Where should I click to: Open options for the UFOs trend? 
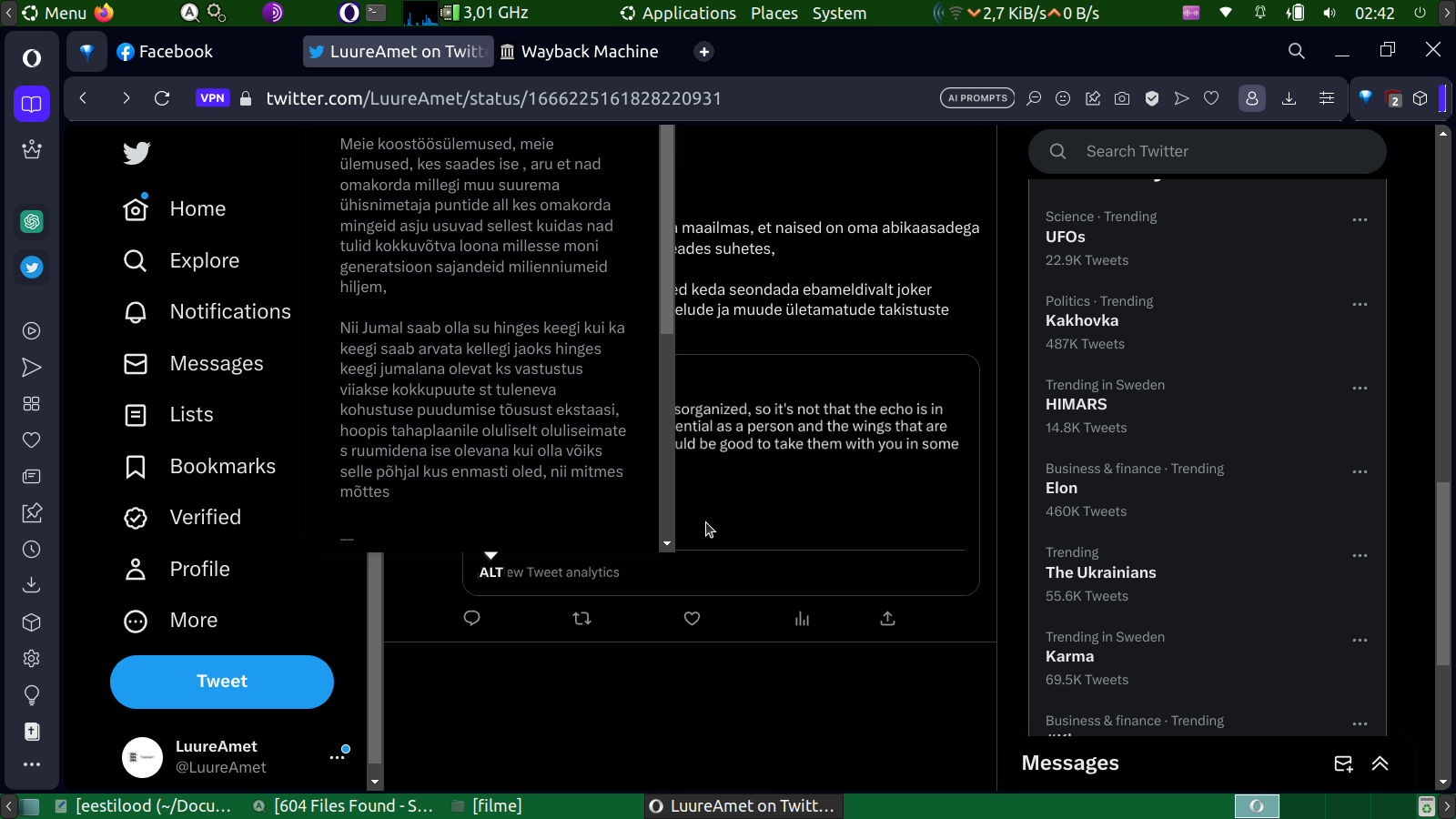pyautogui.click(x=1360, y=219)
